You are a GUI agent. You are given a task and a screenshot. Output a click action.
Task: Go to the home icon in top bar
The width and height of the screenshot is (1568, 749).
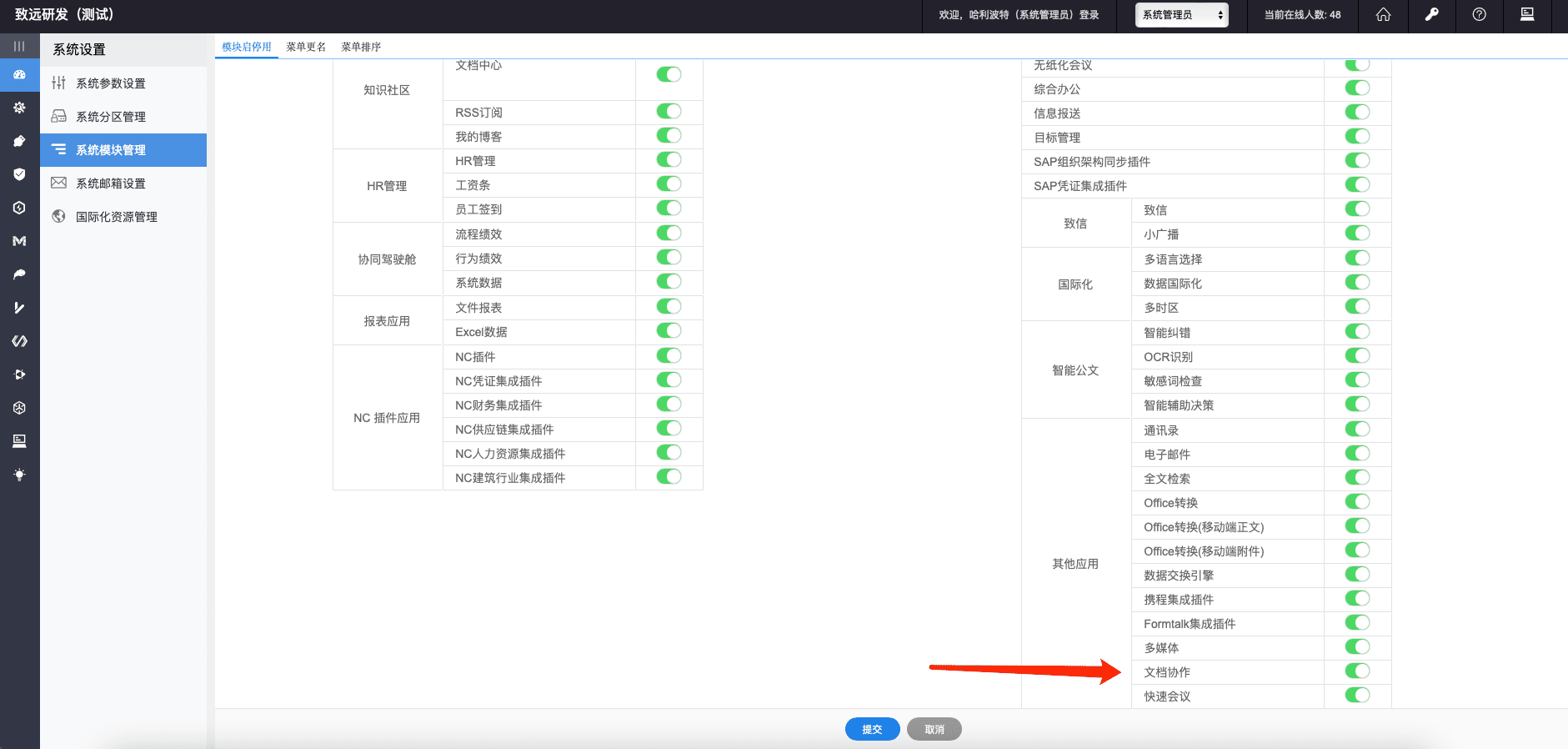tap(1383, 14)
